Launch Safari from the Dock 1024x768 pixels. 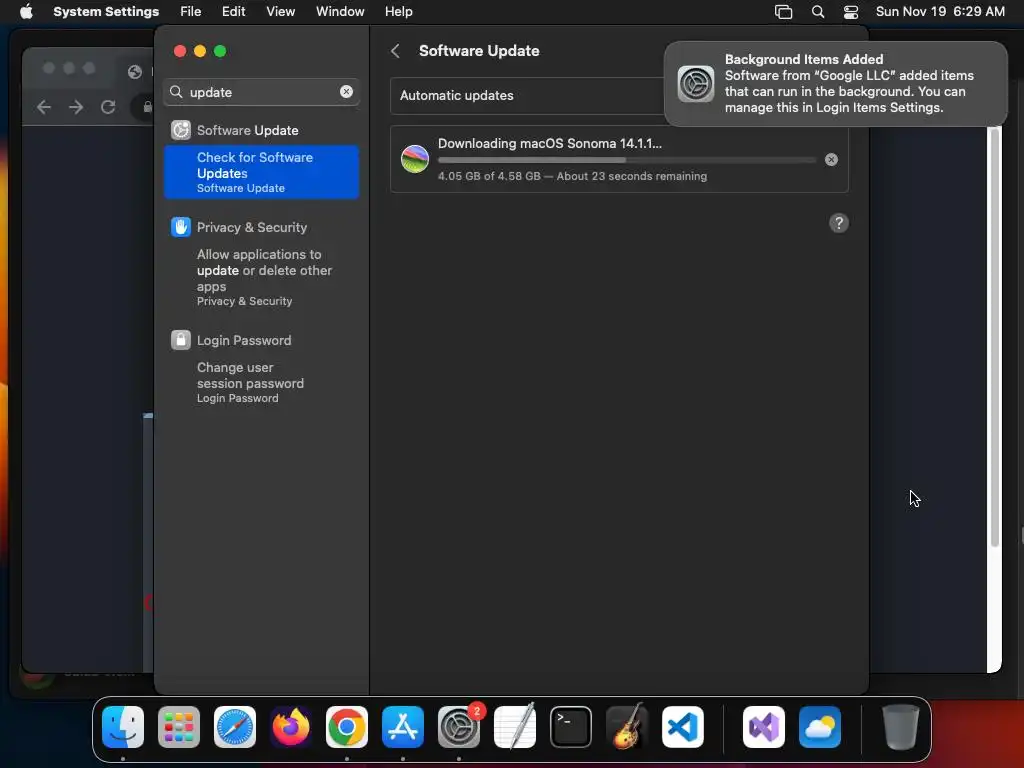coord(235,727)
